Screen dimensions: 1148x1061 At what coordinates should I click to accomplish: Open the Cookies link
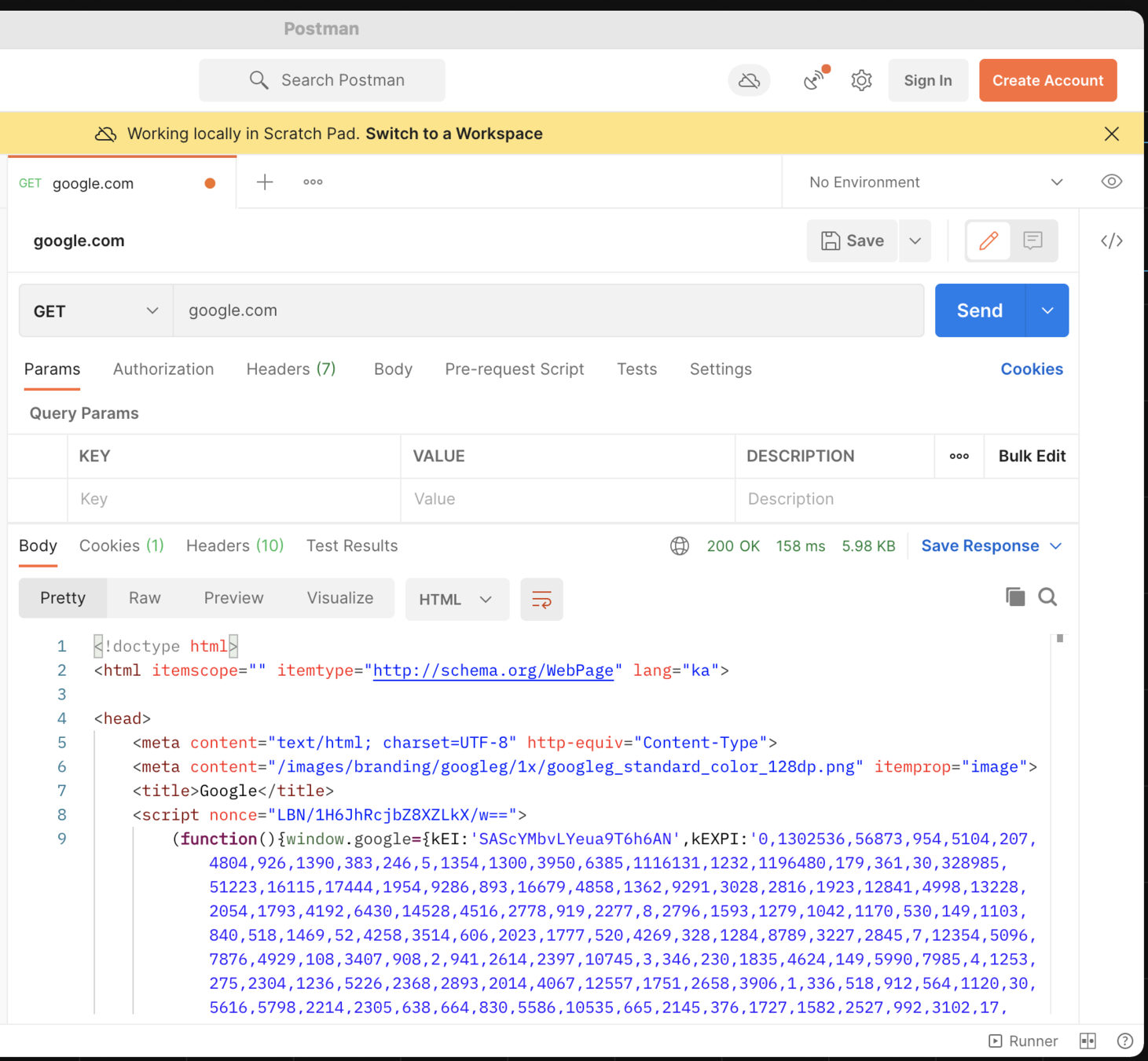(x=1032, y=369)
